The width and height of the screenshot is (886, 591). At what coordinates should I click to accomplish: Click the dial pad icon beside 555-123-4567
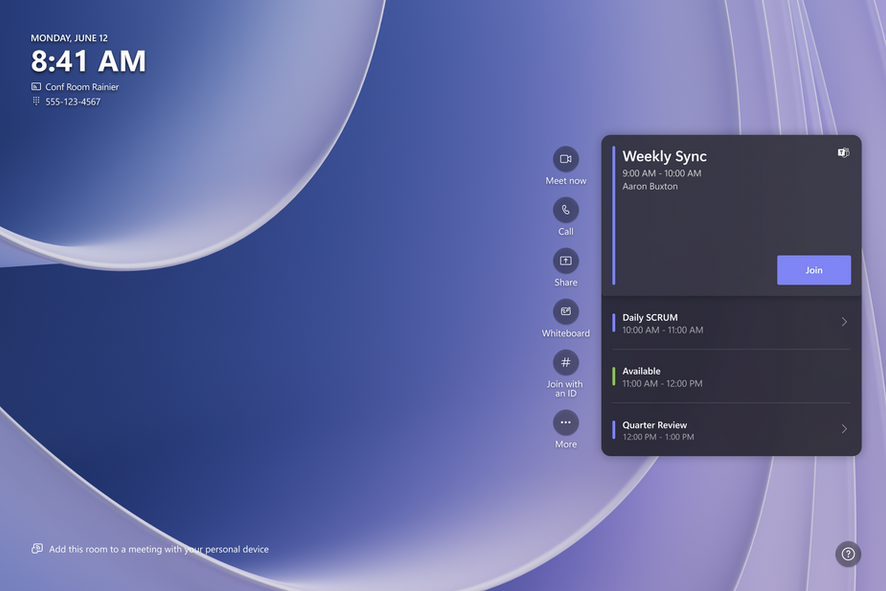36,101
